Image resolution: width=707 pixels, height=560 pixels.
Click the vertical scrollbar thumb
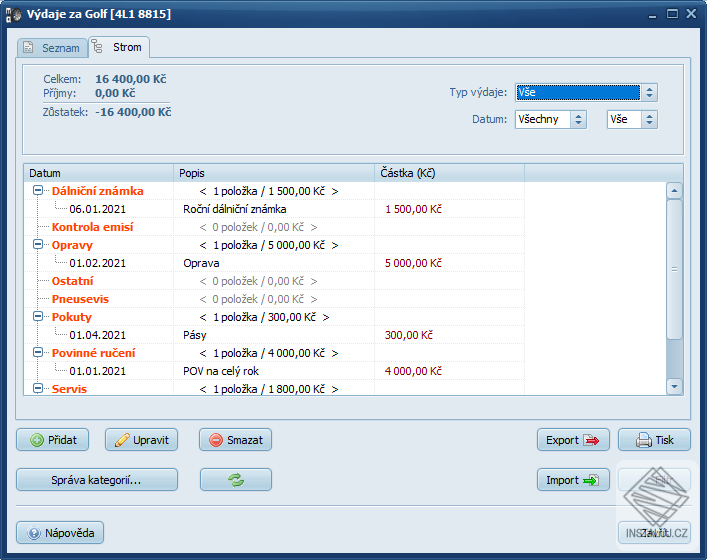pos(674,269)
